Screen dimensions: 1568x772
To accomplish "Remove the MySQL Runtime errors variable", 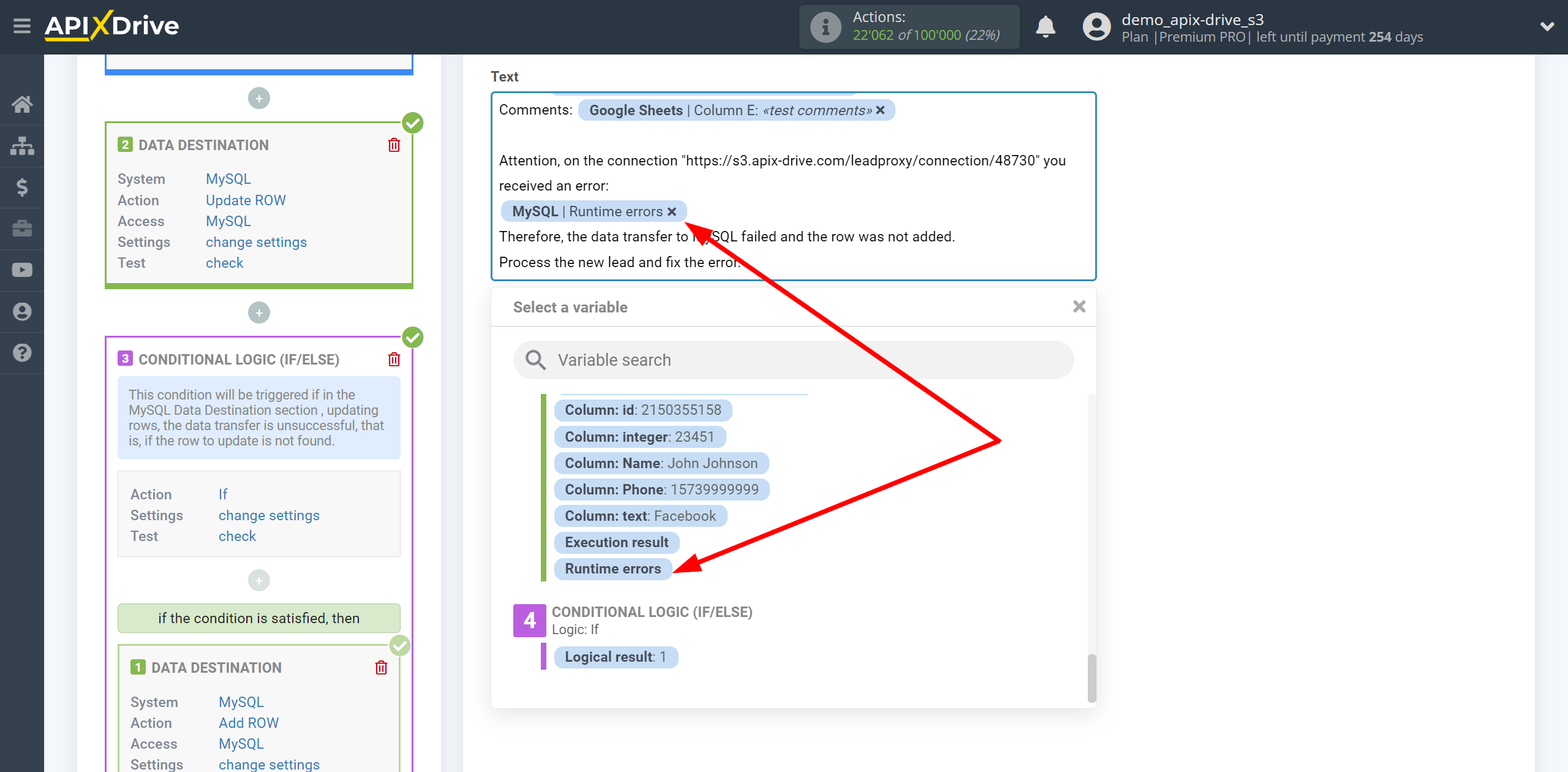I will 672,211.
